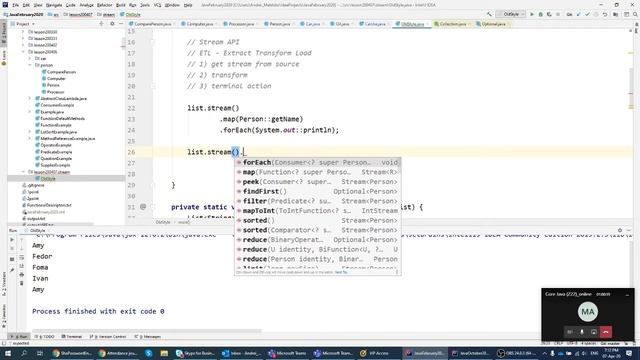Screen dimensions: 640x360
Task: Click the Stop icon in the main toolbar
Action: coord(558,14)
